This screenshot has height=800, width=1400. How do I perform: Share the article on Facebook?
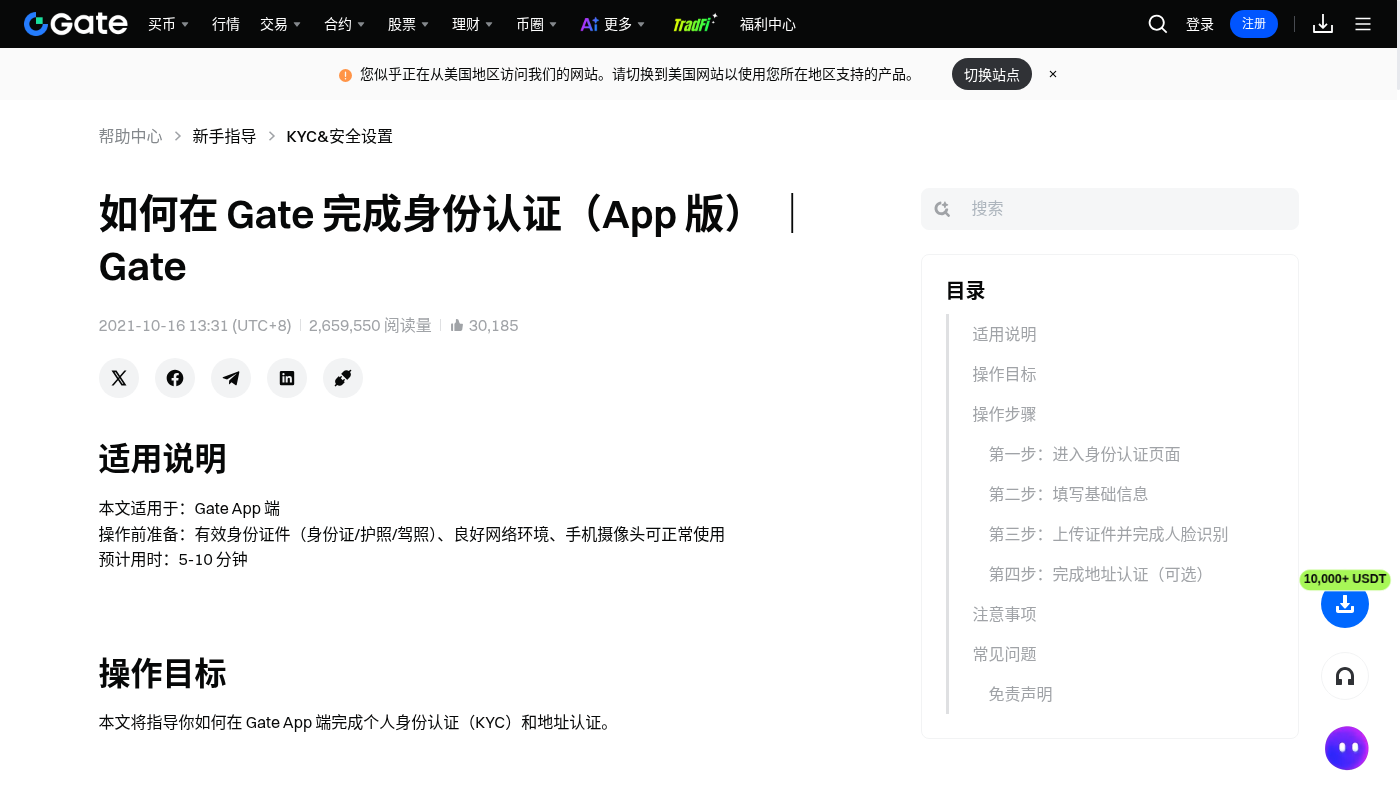pos(175,378)
